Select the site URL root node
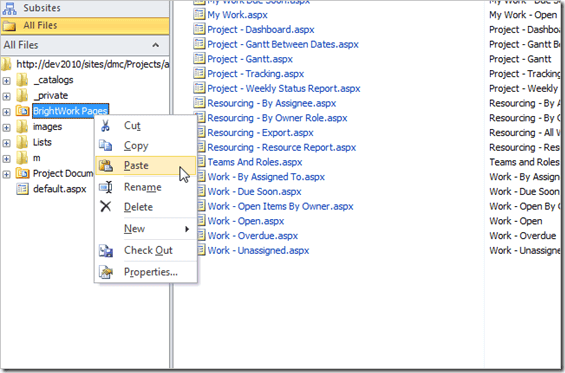The width and height of the screenshot is (565, 373). pos(93,64)
